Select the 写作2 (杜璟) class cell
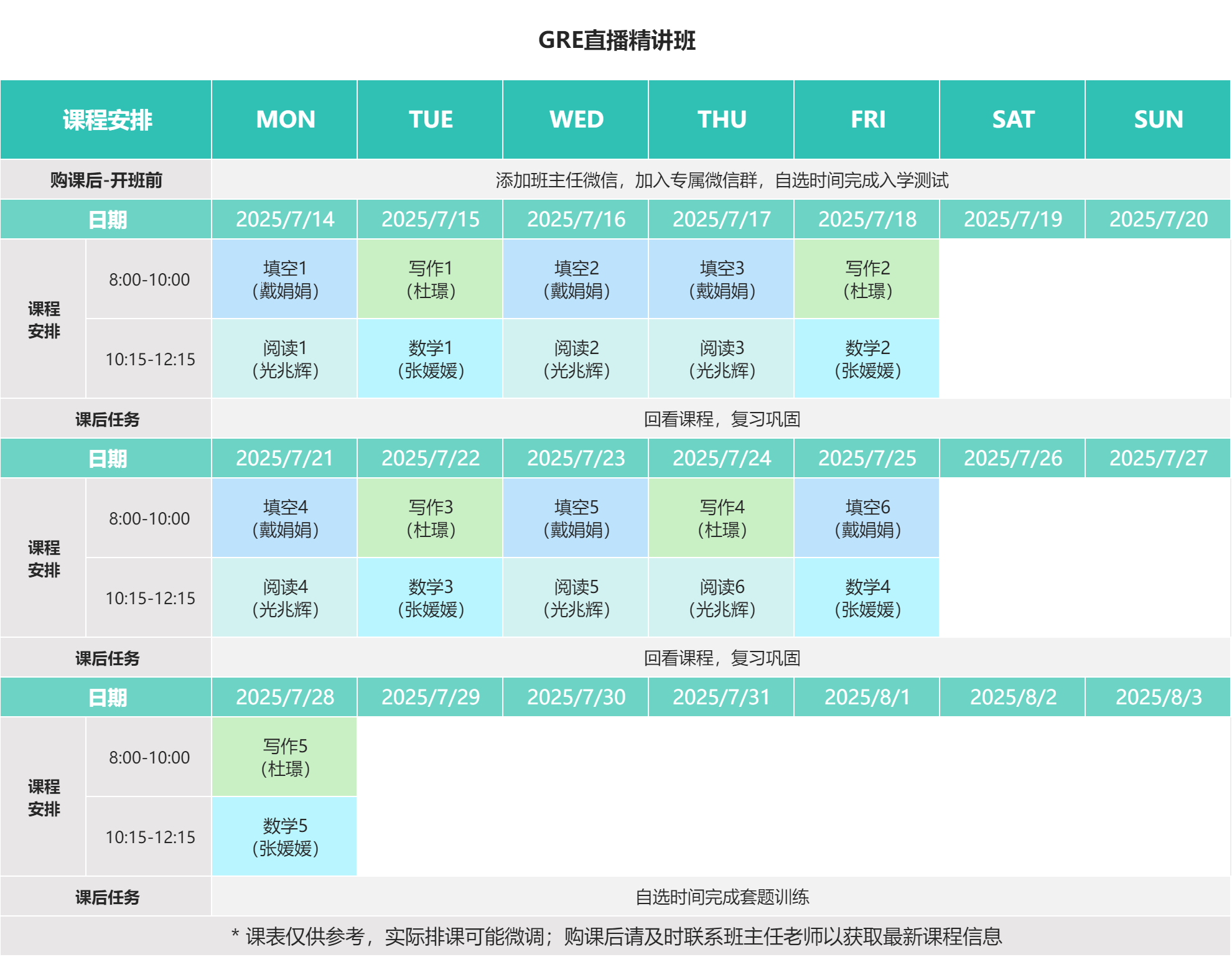This screenshot has height=957, width=1232. (867, 279)
